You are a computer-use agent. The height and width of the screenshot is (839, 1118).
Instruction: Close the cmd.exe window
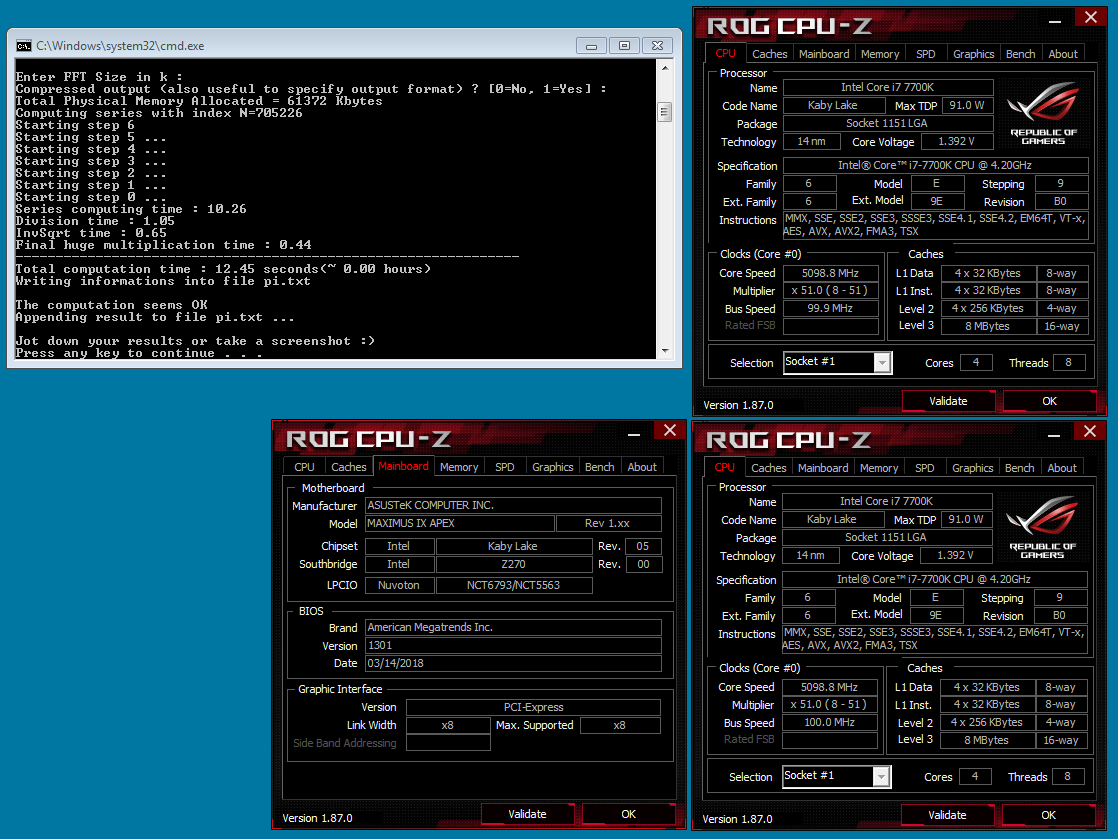click(657, 46)
